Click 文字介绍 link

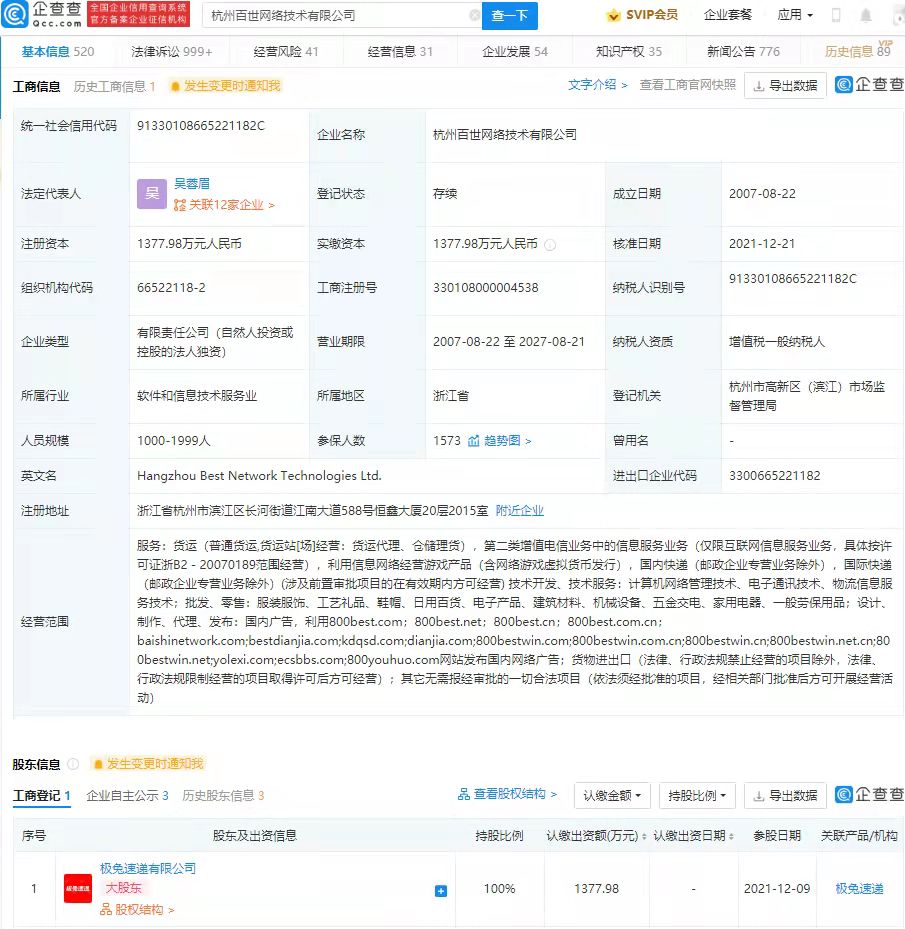(x=597, y=85)
